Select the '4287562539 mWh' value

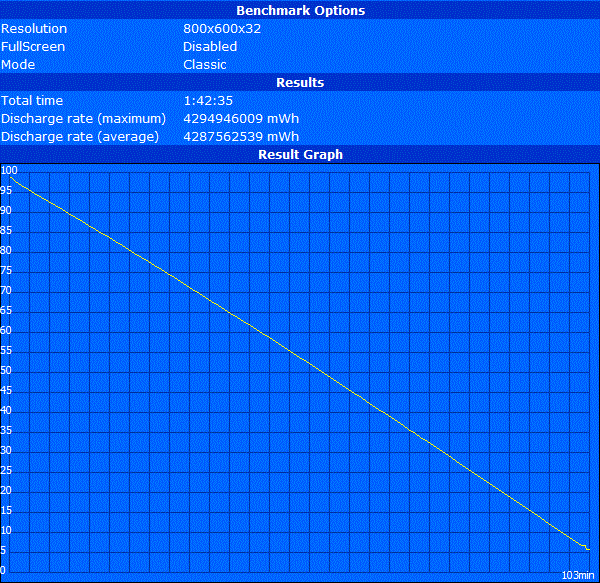(x=241, y=137)
